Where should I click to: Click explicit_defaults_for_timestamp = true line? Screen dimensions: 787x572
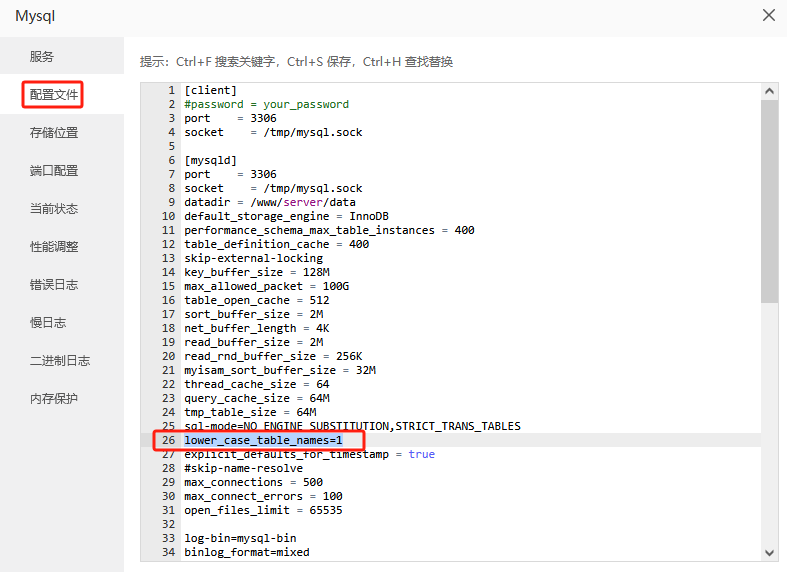pyautogui.click(x=310, y=454)
